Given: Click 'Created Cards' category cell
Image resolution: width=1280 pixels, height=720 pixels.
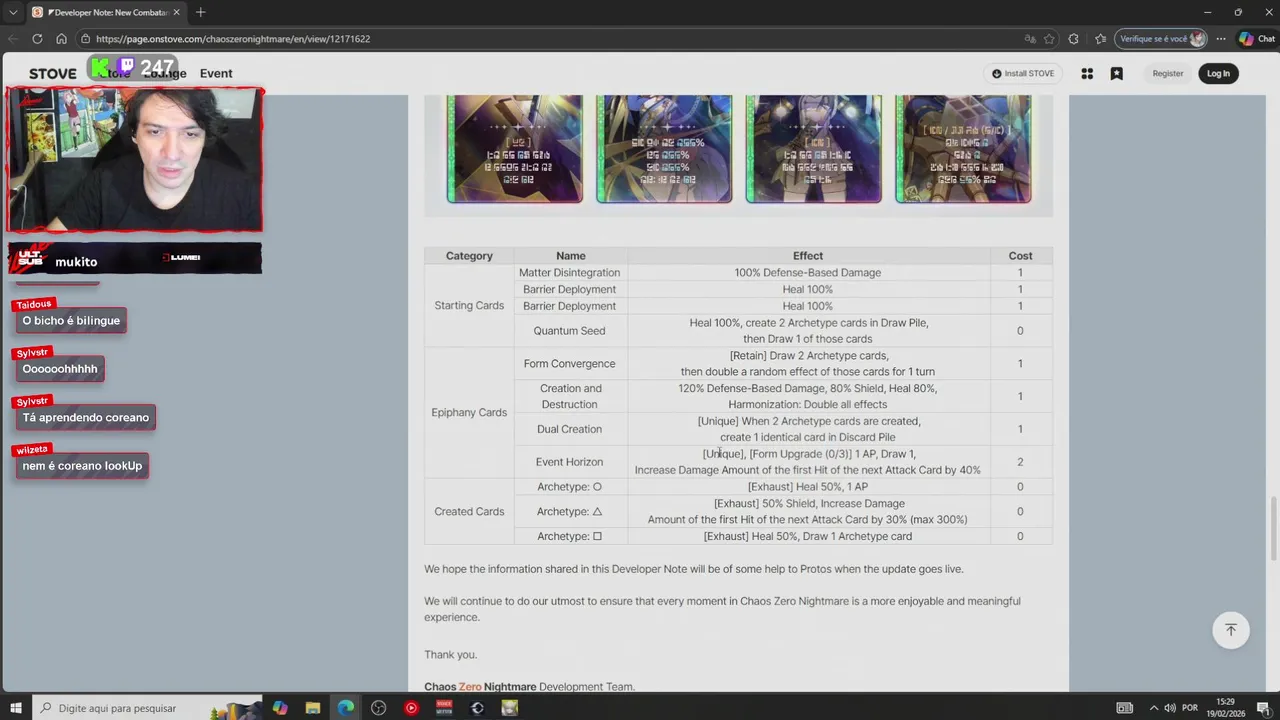Looking at the screenshot, I should 469,511.
